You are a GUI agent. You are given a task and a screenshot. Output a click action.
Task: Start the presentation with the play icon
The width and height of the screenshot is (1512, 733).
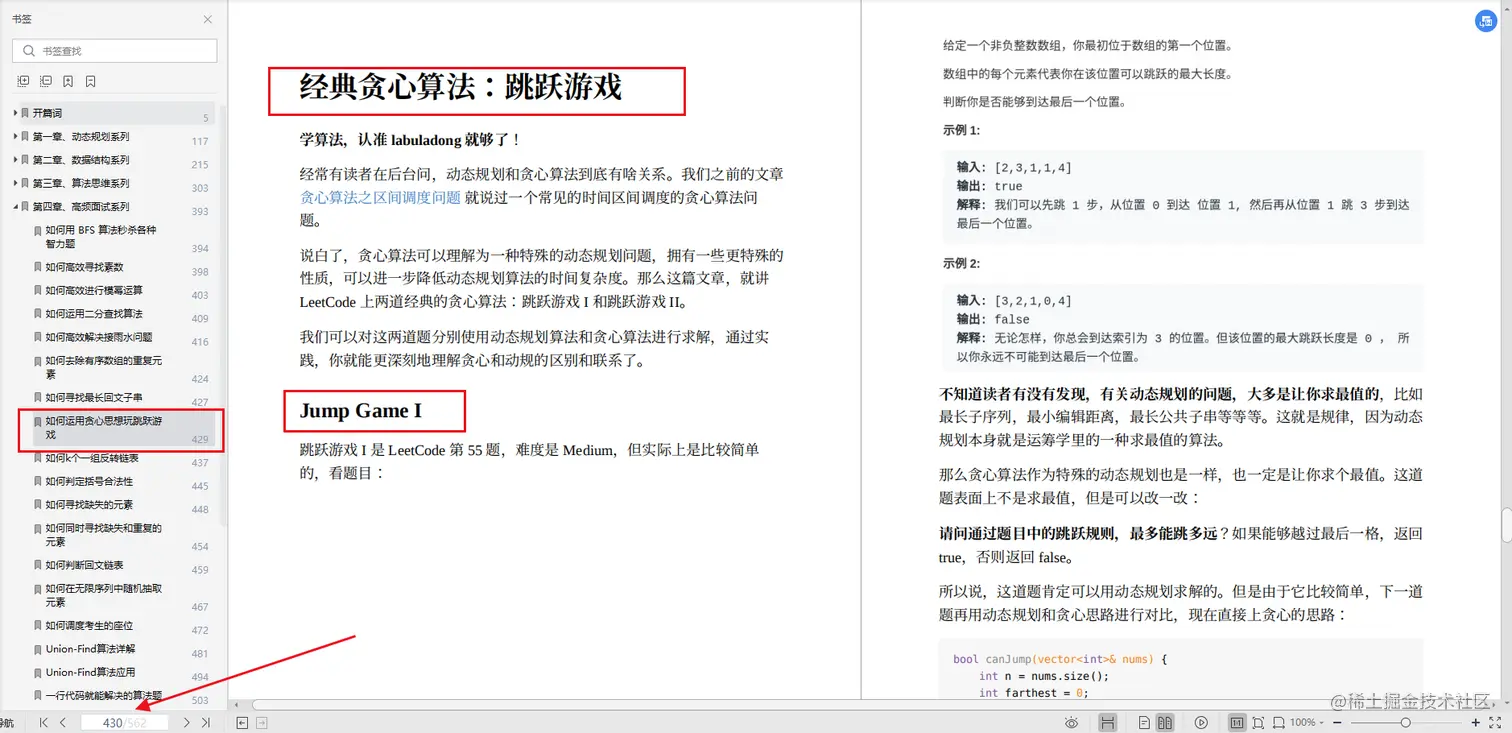[x=1201, y=721]
